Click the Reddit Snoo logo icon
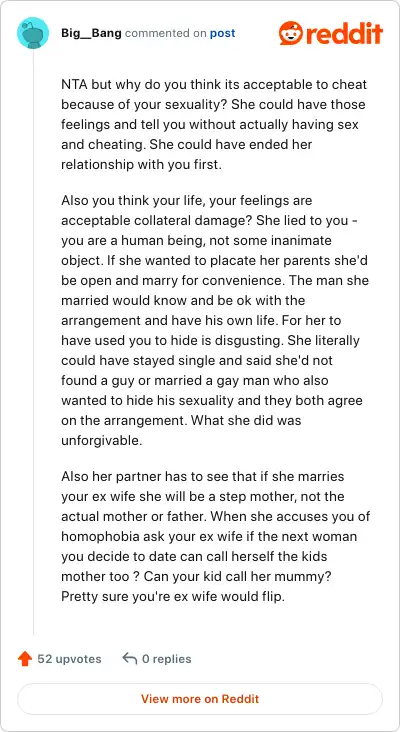 tap(291, 33)
